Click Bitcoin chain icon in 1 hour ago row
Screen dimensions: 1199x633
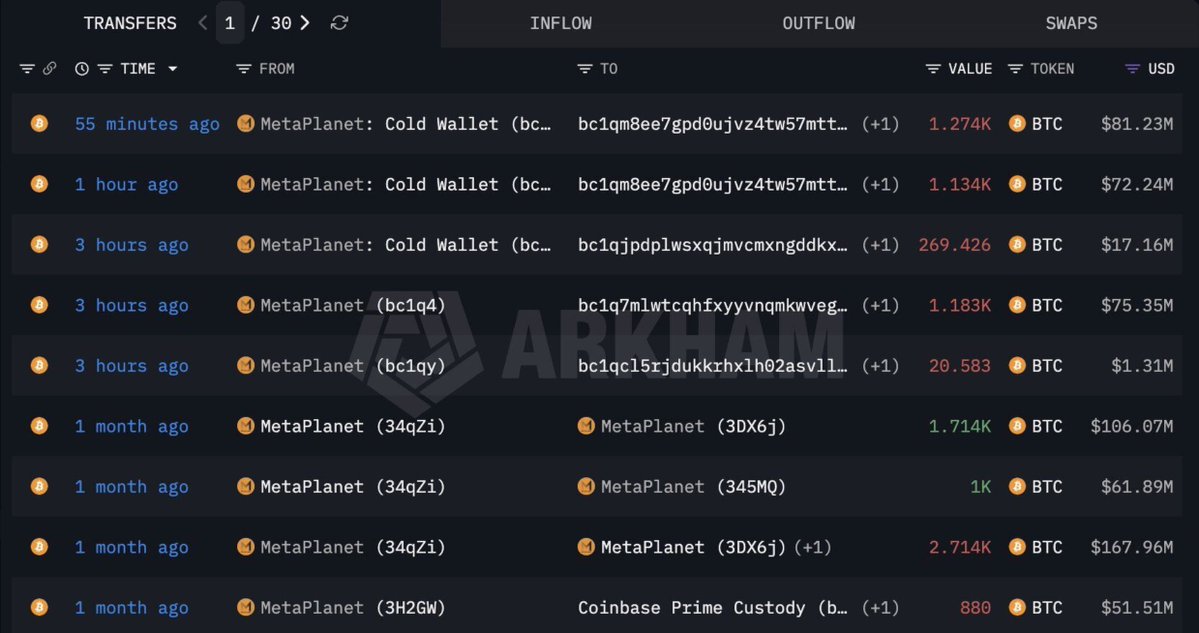coord(39,183)
